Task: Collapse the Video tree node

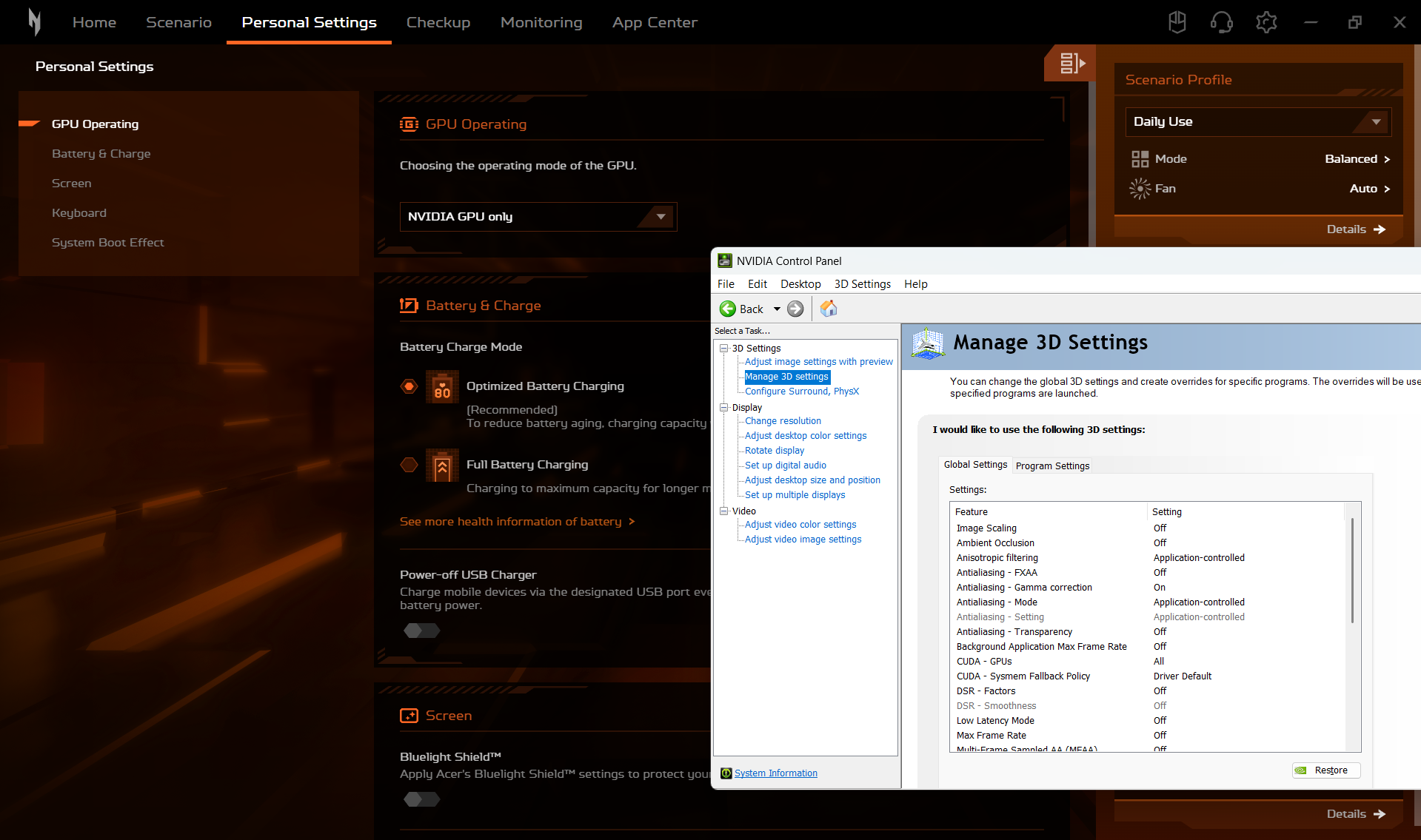Action: (x=724, y=511)
